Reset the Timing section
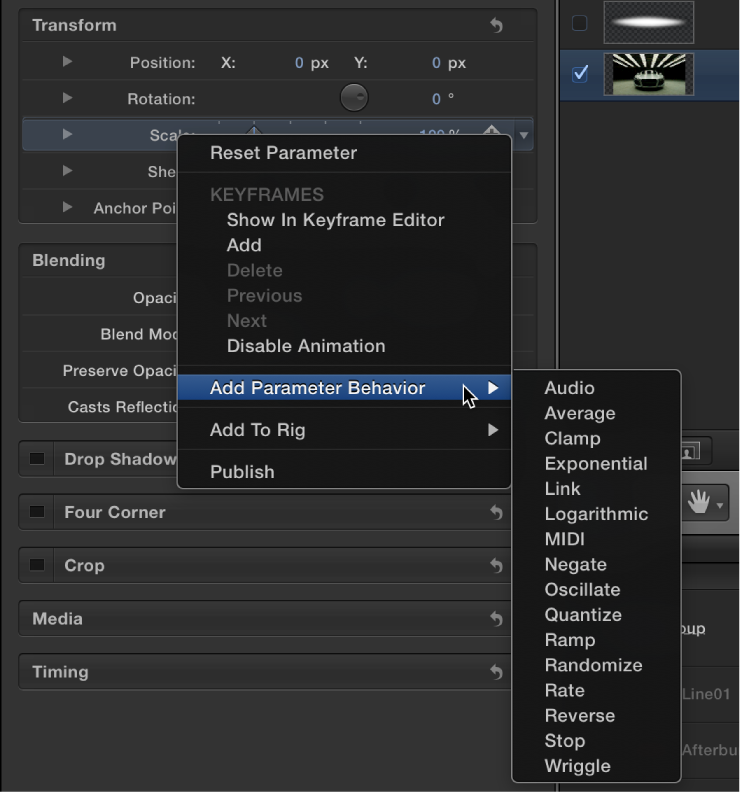This screenshot has width=740, height=792. [497, 672]
